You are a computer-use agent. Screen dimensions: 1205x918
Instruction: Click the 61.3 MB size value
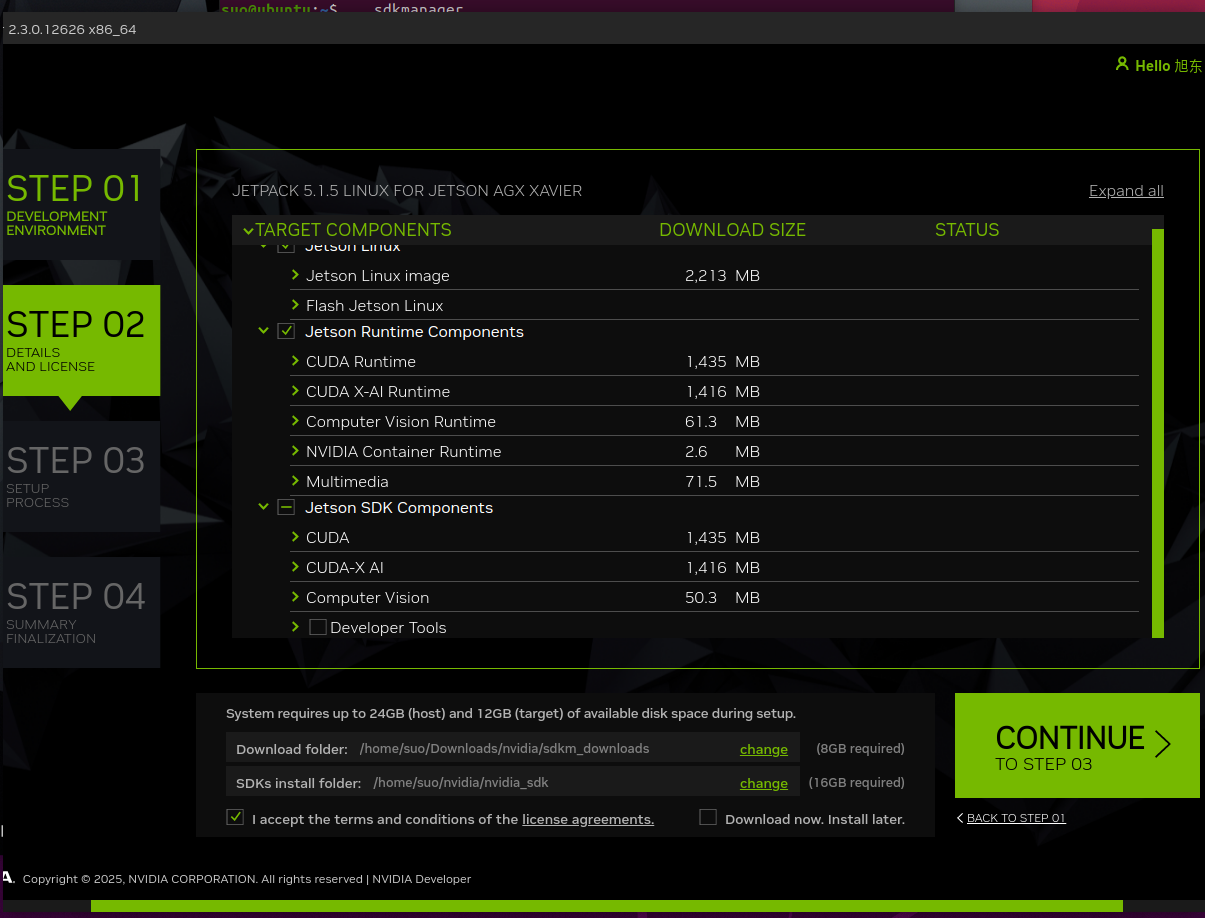723,421
